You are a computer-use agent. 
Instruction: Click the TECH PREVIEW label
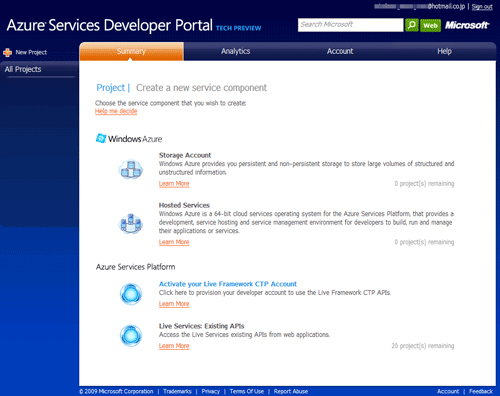239,28
